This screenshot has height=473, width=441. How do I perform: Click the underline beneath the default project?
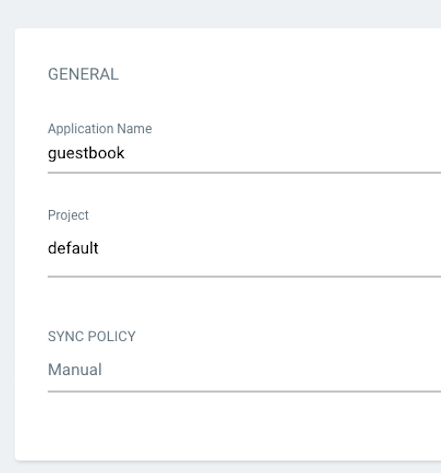coord(244,276)
